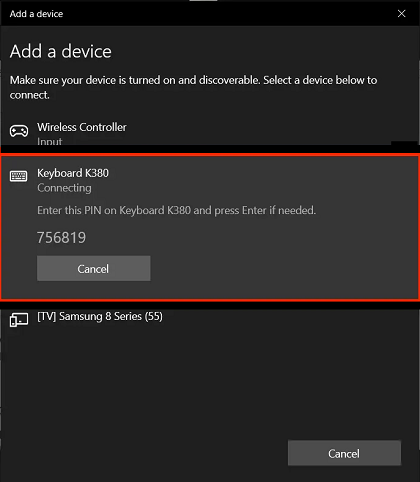Click the Enter this PIN instruction text

coord(176,210)
